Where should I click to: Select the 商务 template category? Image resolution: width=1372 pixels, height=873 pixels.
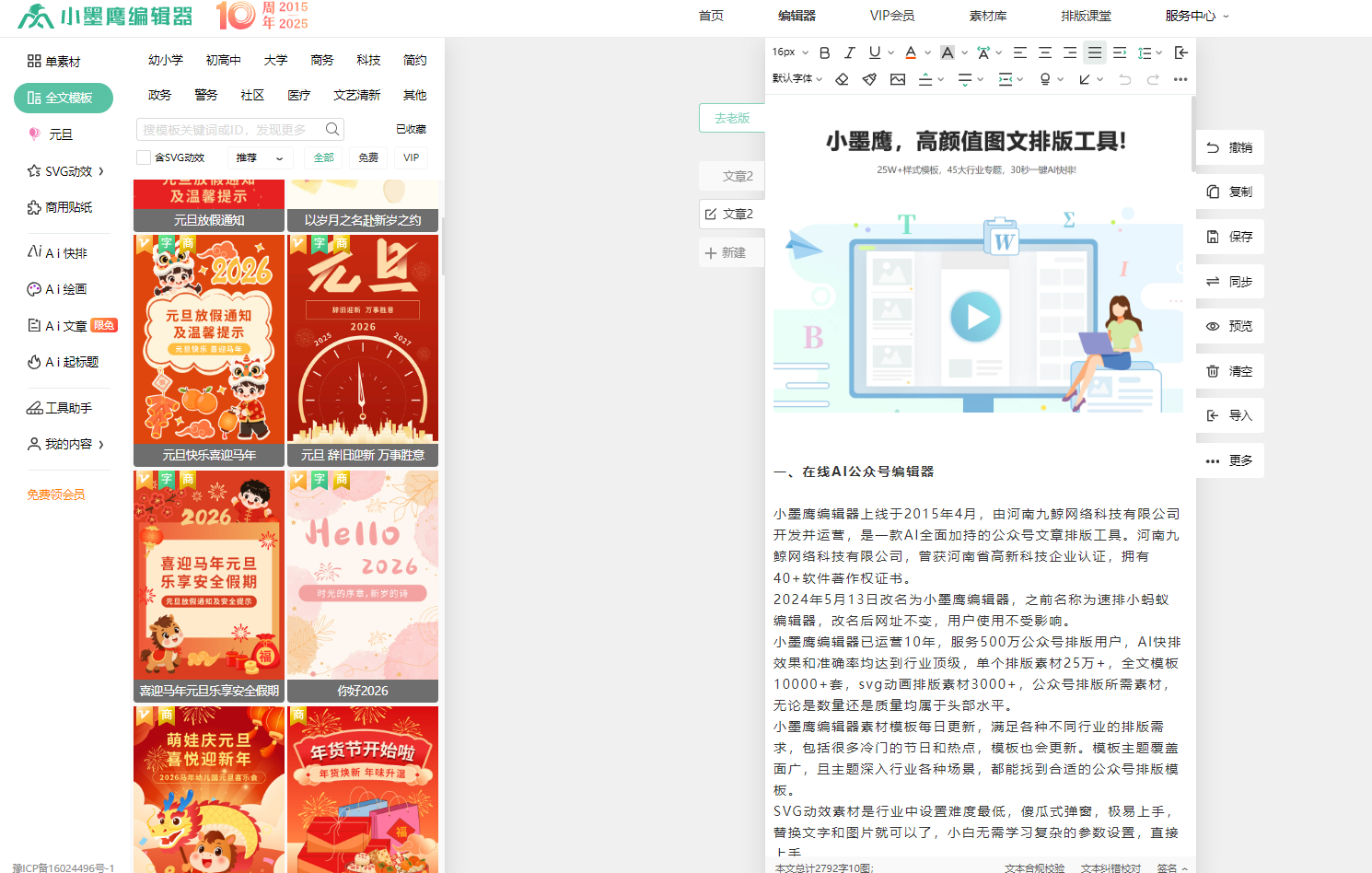click(x=322, y=60)
